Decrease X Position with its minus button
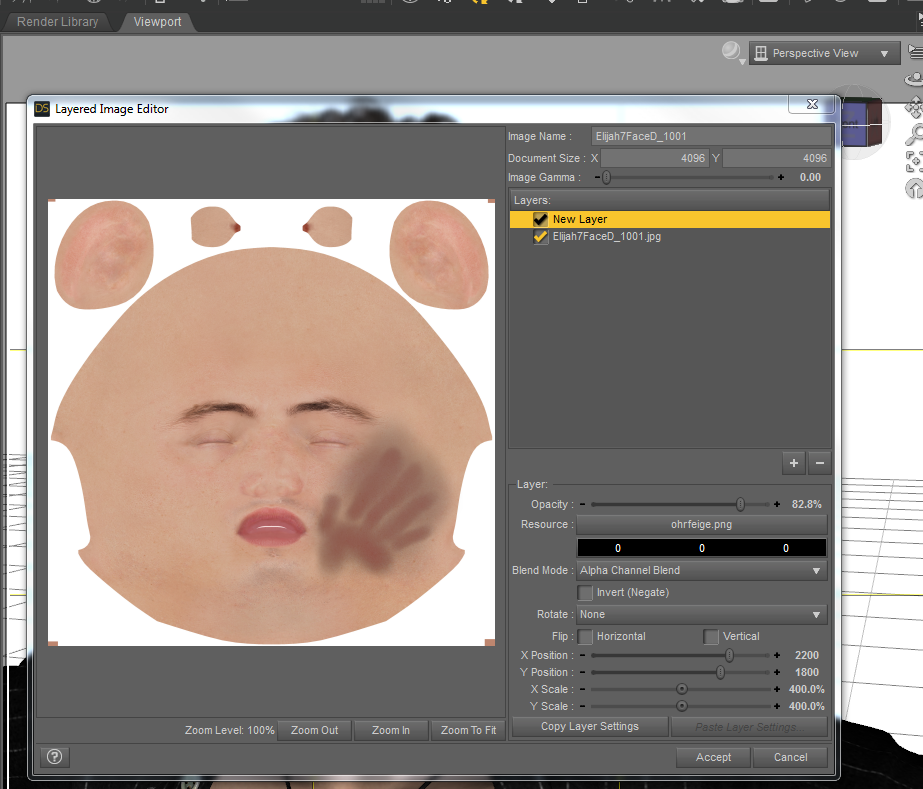Viewport: 923px width, 789px height. coord(583,655)
